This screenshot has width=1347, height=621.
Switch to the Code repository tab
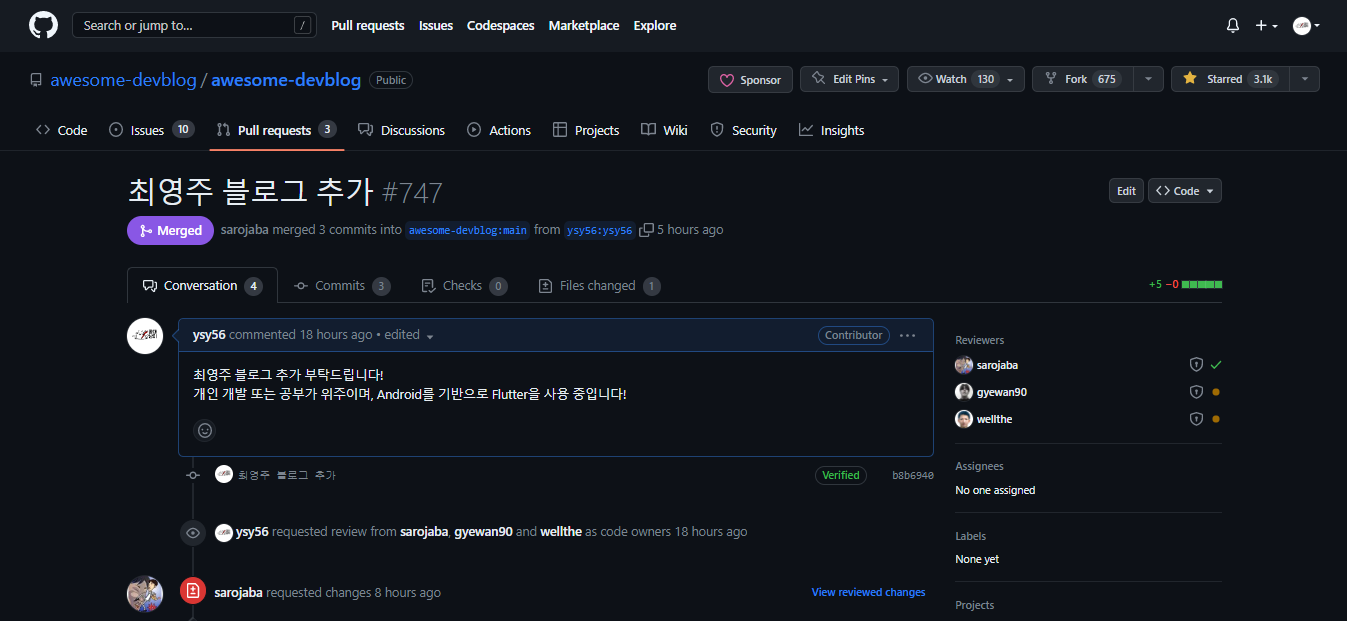coord(62,130)
